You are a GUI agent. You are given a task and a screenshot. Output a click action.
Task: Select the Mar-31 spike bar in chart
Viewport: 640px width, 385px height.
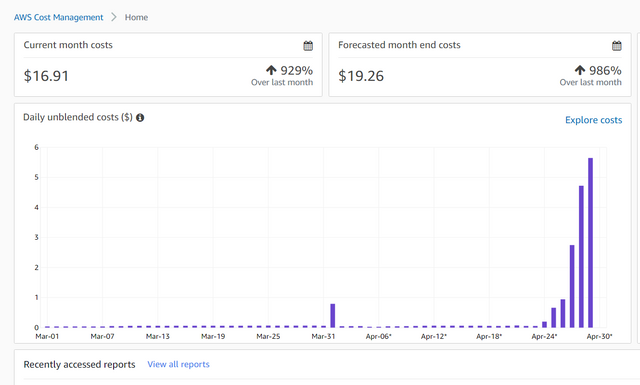coord(333,316)
